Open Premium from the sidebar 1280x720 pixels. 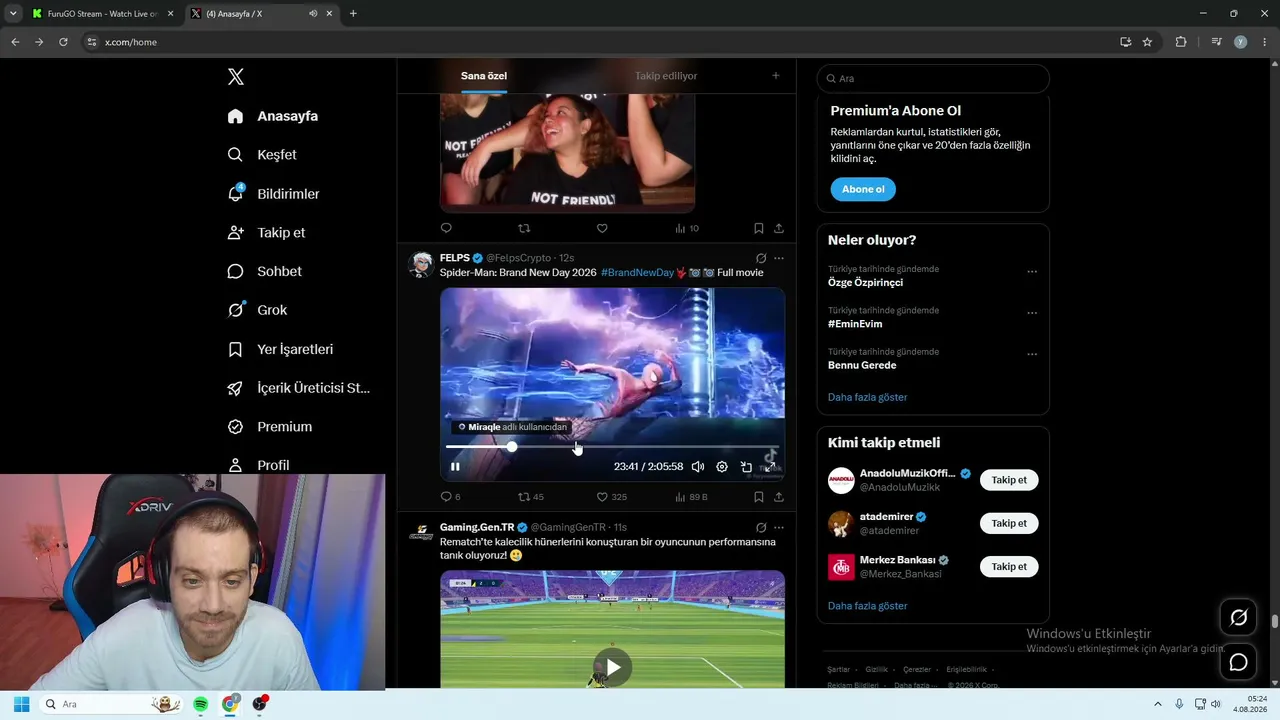click(269, 427)
